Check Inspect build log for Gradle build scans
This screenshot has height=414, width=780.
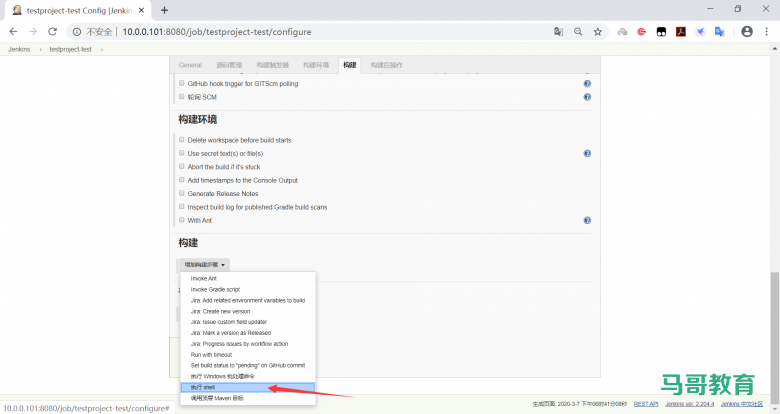(182, 207)
